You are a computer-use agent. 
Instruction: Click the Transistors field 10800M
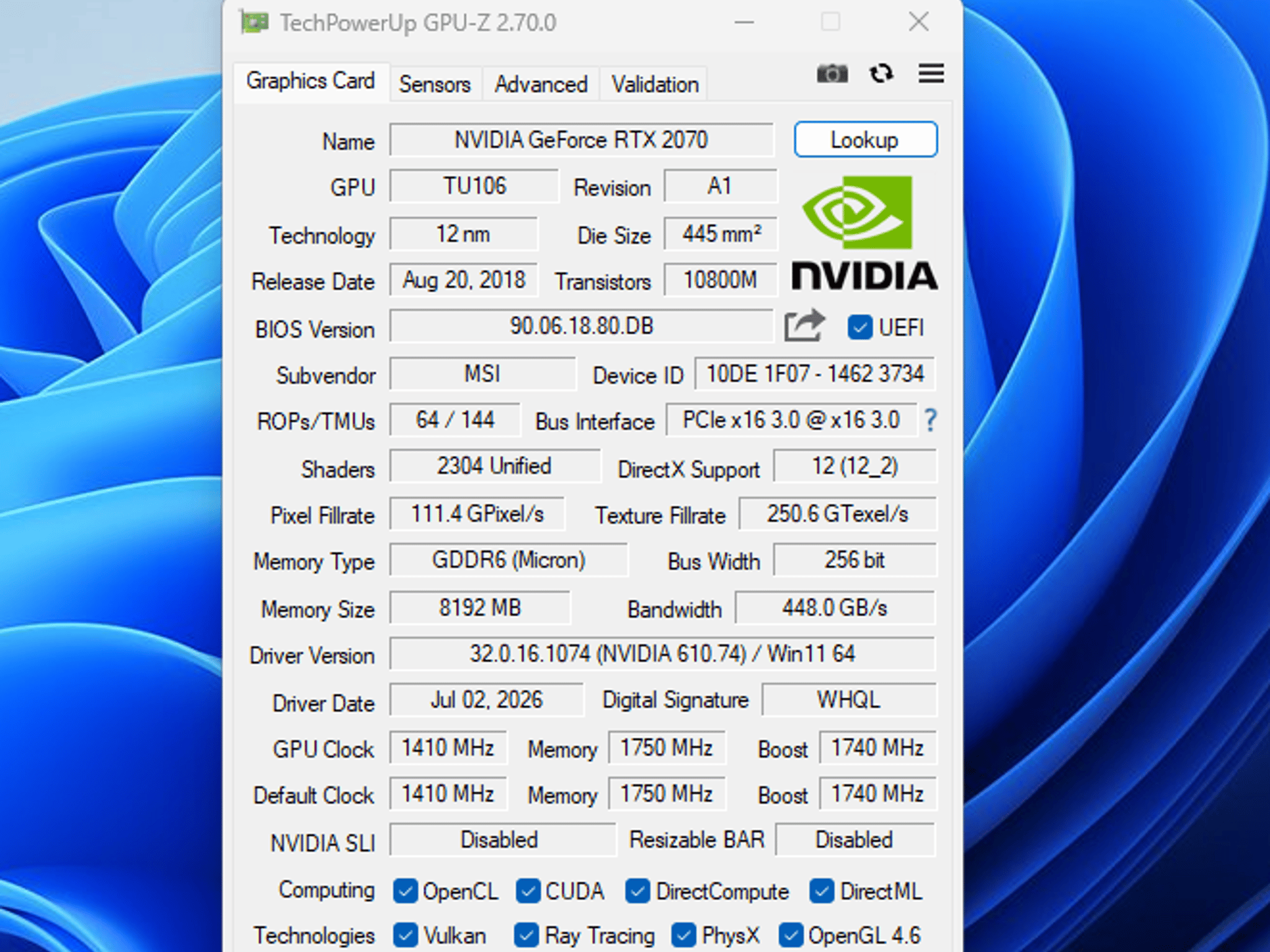point(720,280)
